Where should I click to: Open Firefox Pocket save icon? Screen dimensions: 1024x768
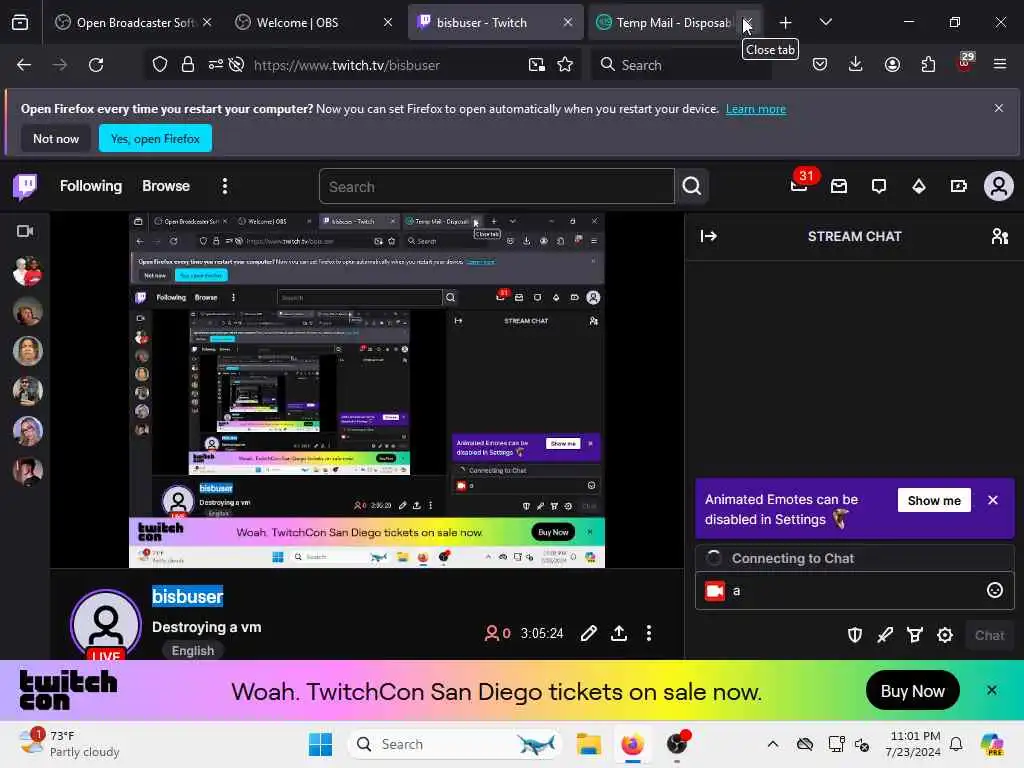click(x=820, y=64)
